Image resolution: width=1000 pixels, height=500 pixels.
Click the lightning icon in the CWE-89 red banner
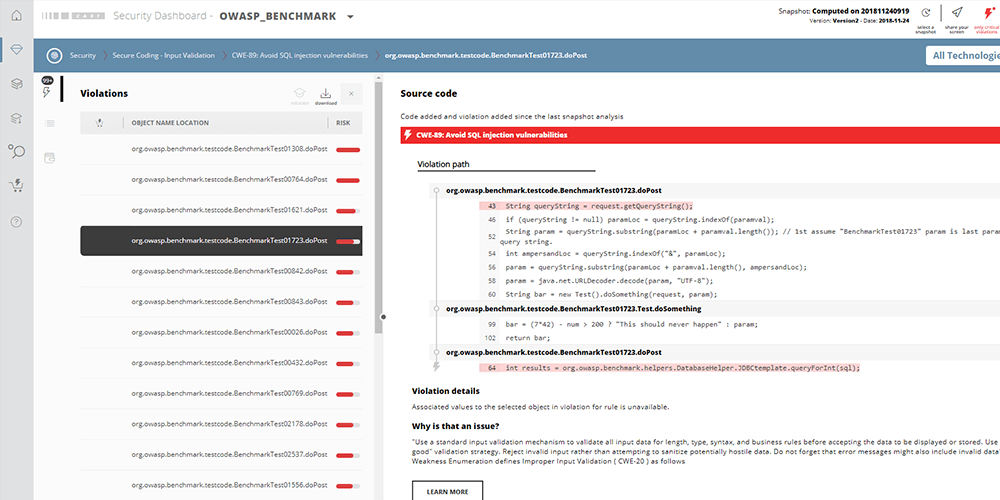(408, 135)
